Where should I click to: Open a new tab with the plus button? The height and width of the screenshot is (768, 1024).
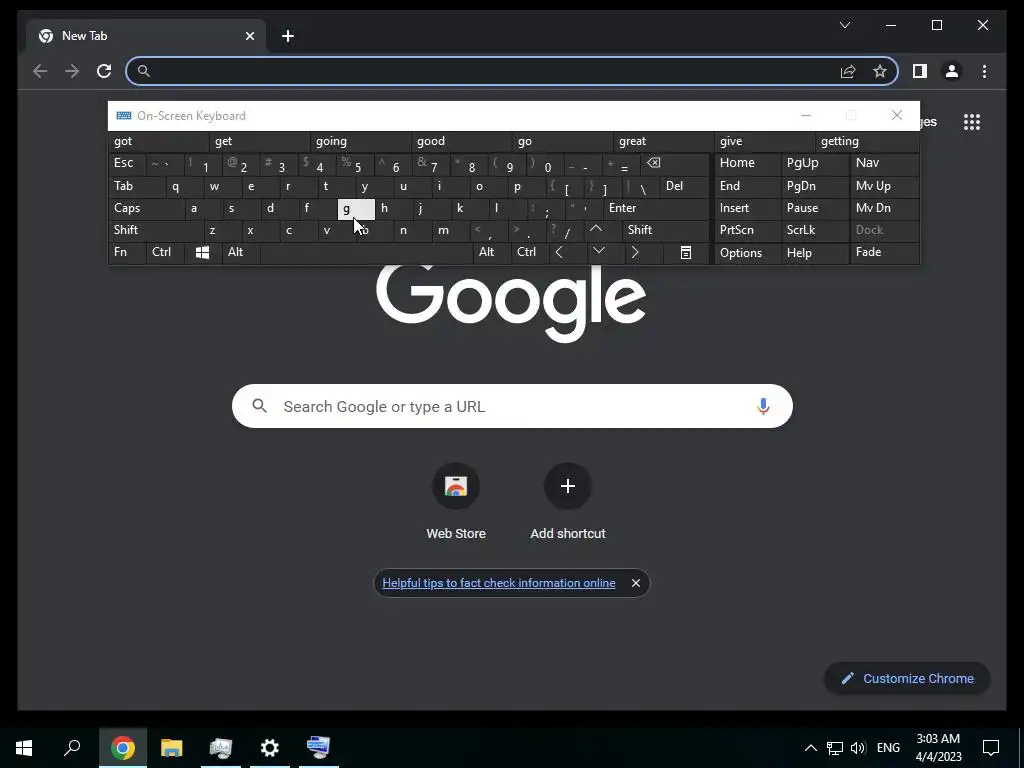288,36
